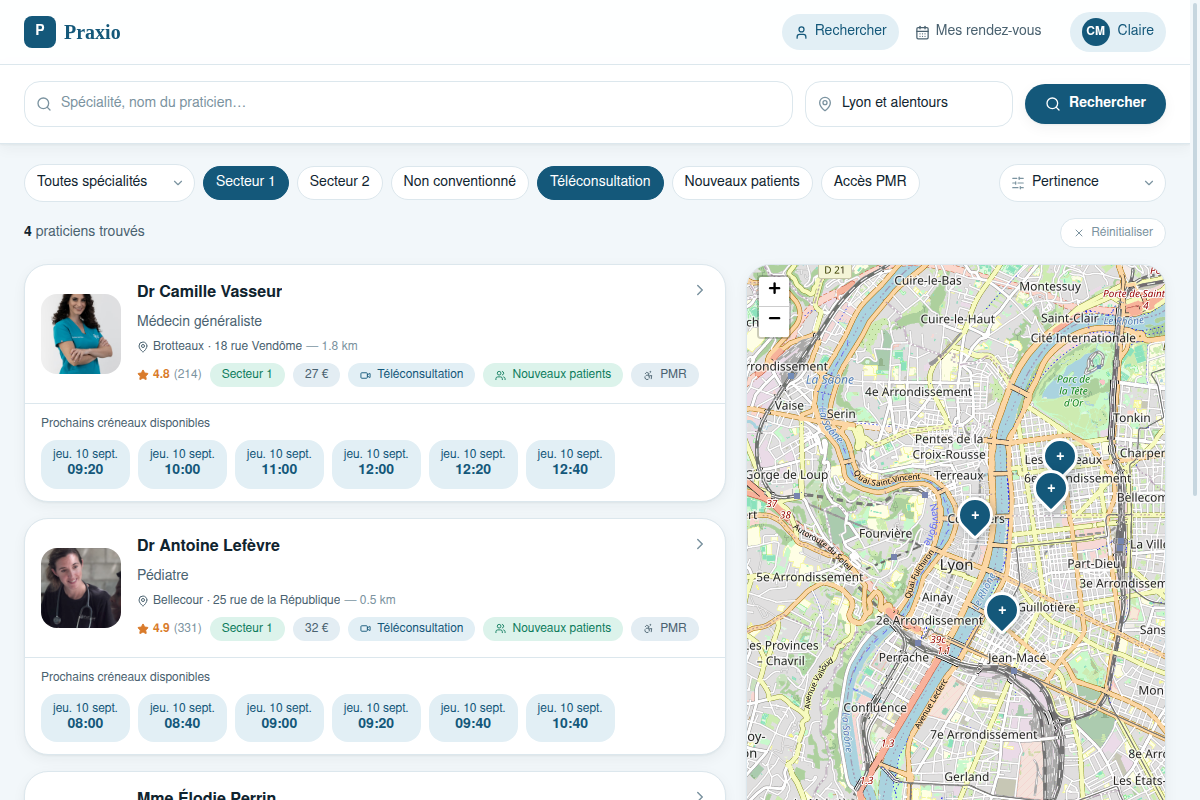This screenshot has height=800, width=1200.
Task: Click the Secteur 1 tag on Vasseur card
Action: pos(247,375)
